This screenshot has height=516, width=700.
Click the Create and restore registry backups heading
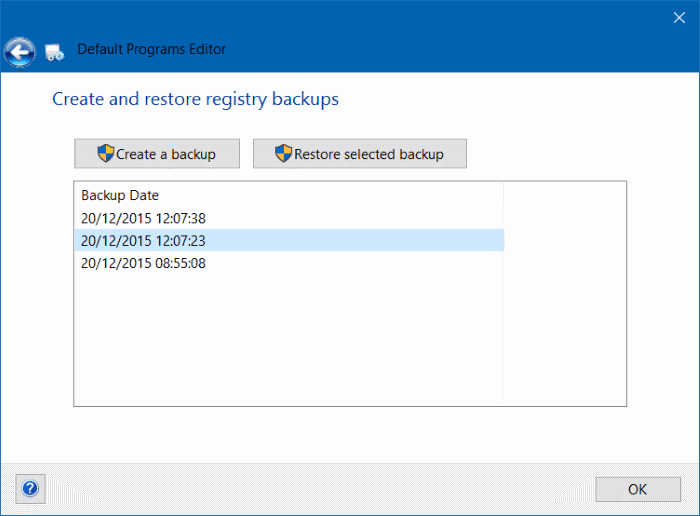click(196, 99)
